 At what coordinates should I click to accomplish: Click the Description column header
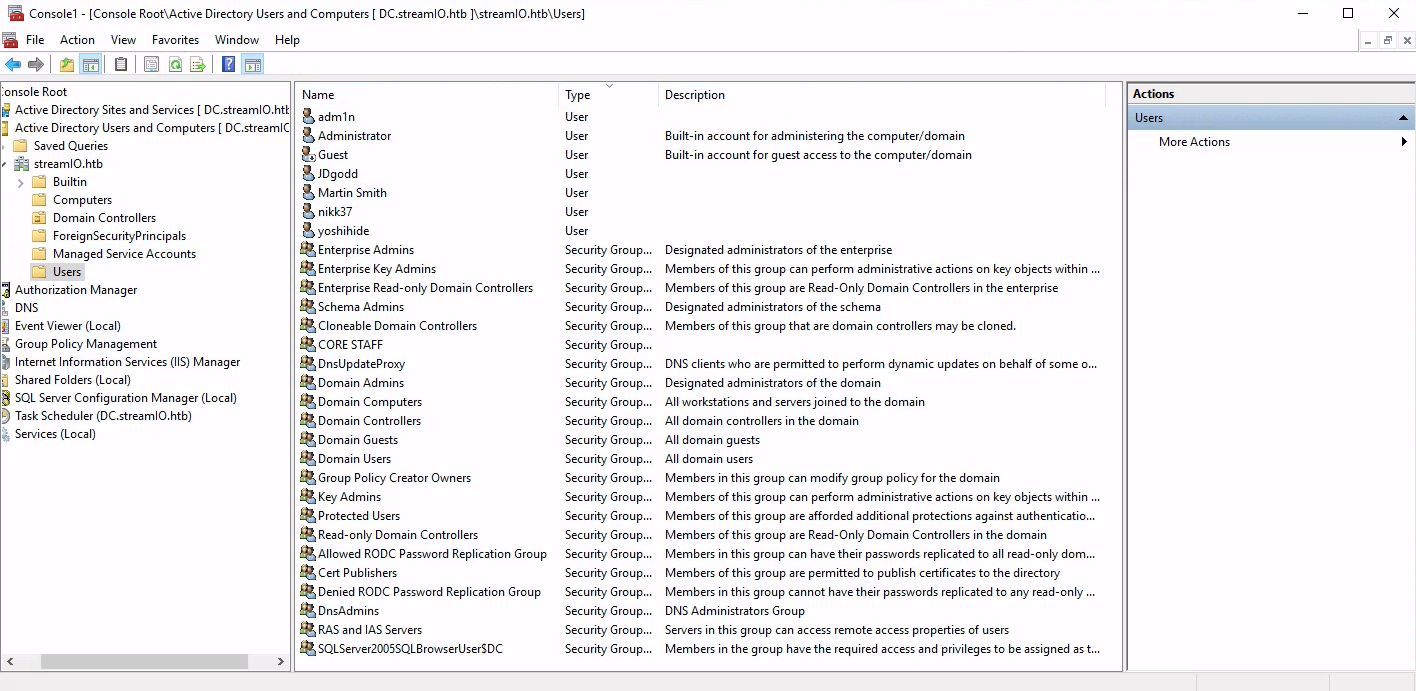[x=882, y=95]
